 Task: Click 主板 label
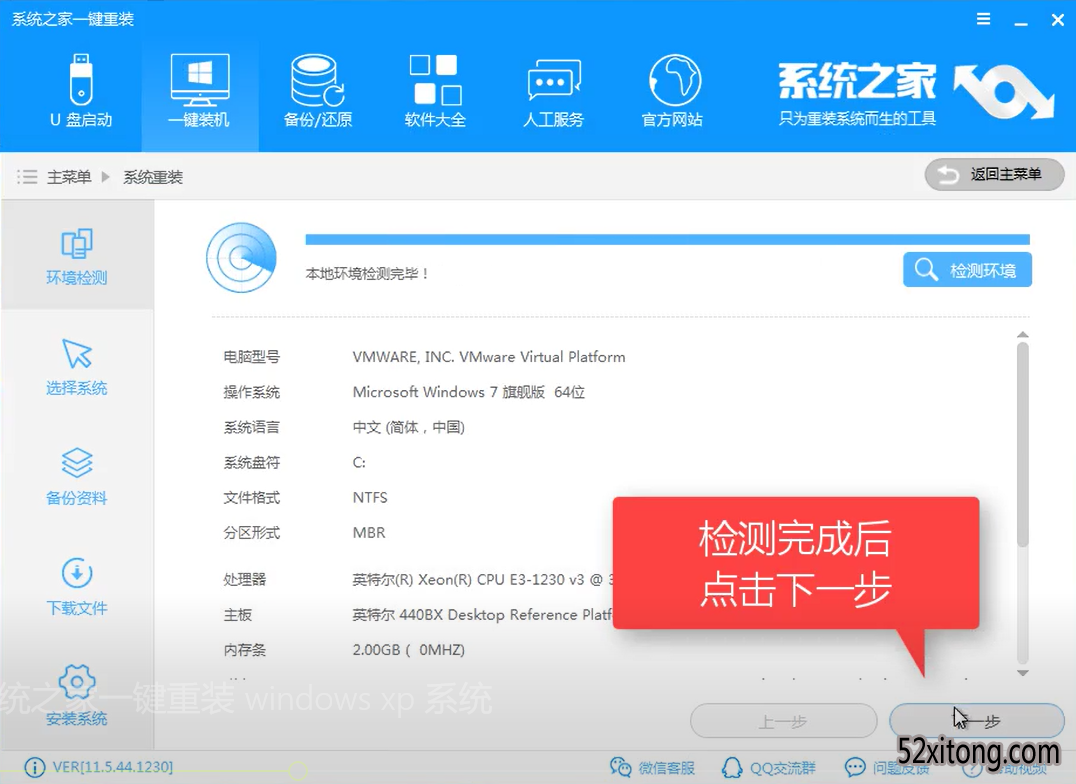237,614
